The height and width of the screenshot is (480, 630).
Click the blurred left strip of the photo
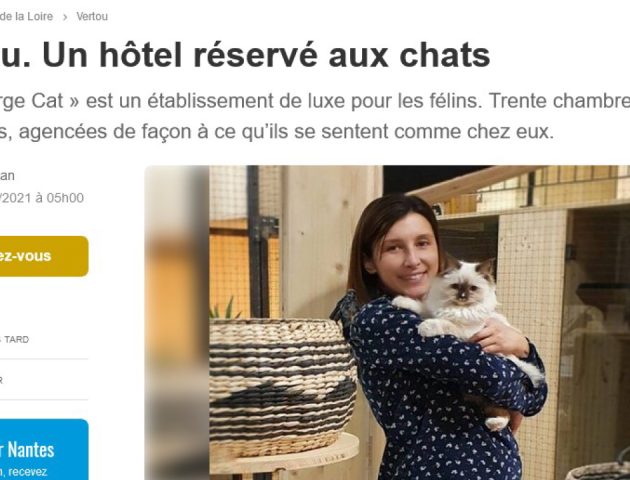coord(177,323)
